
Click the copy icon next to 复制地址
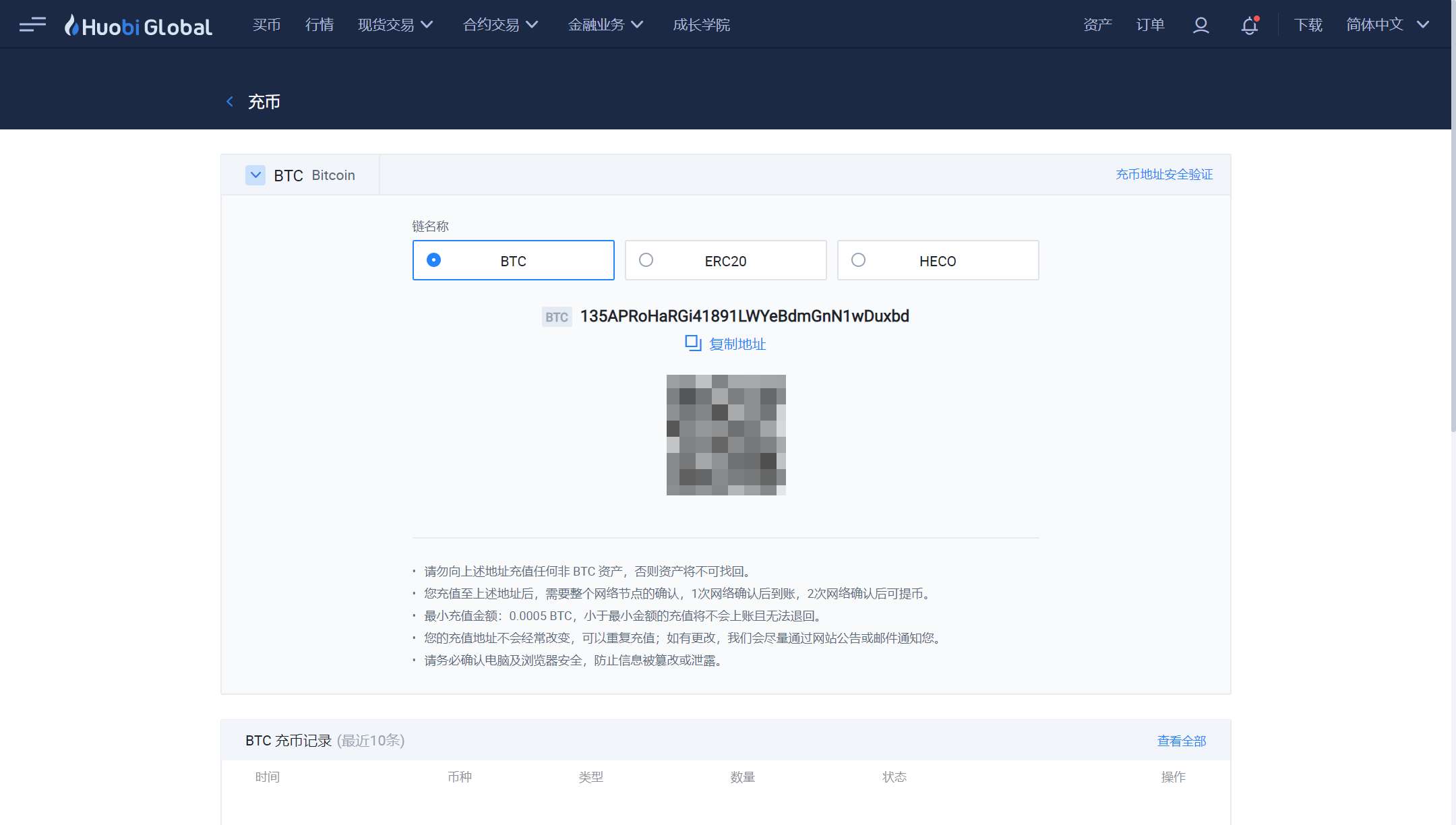pyautogui.click(x=693, y=343)
